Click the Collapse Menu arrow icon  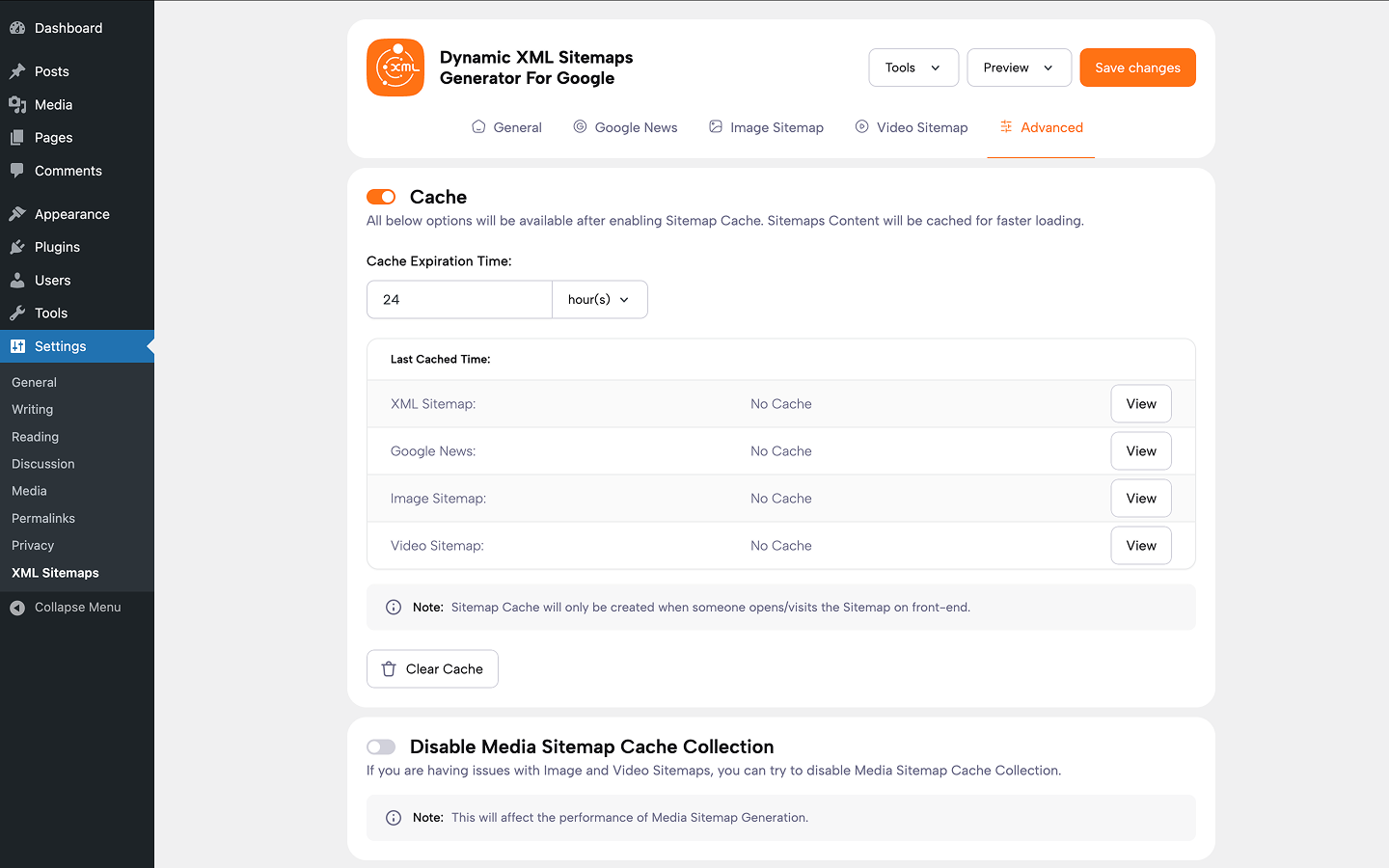click(x=17, y=608)
